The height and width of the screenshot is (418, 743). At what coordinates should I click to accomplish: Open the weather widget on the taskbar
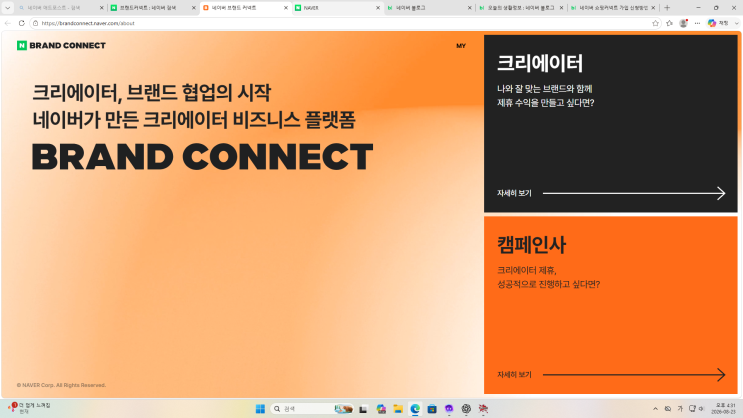pyautogui.click(x=29, y=409)
